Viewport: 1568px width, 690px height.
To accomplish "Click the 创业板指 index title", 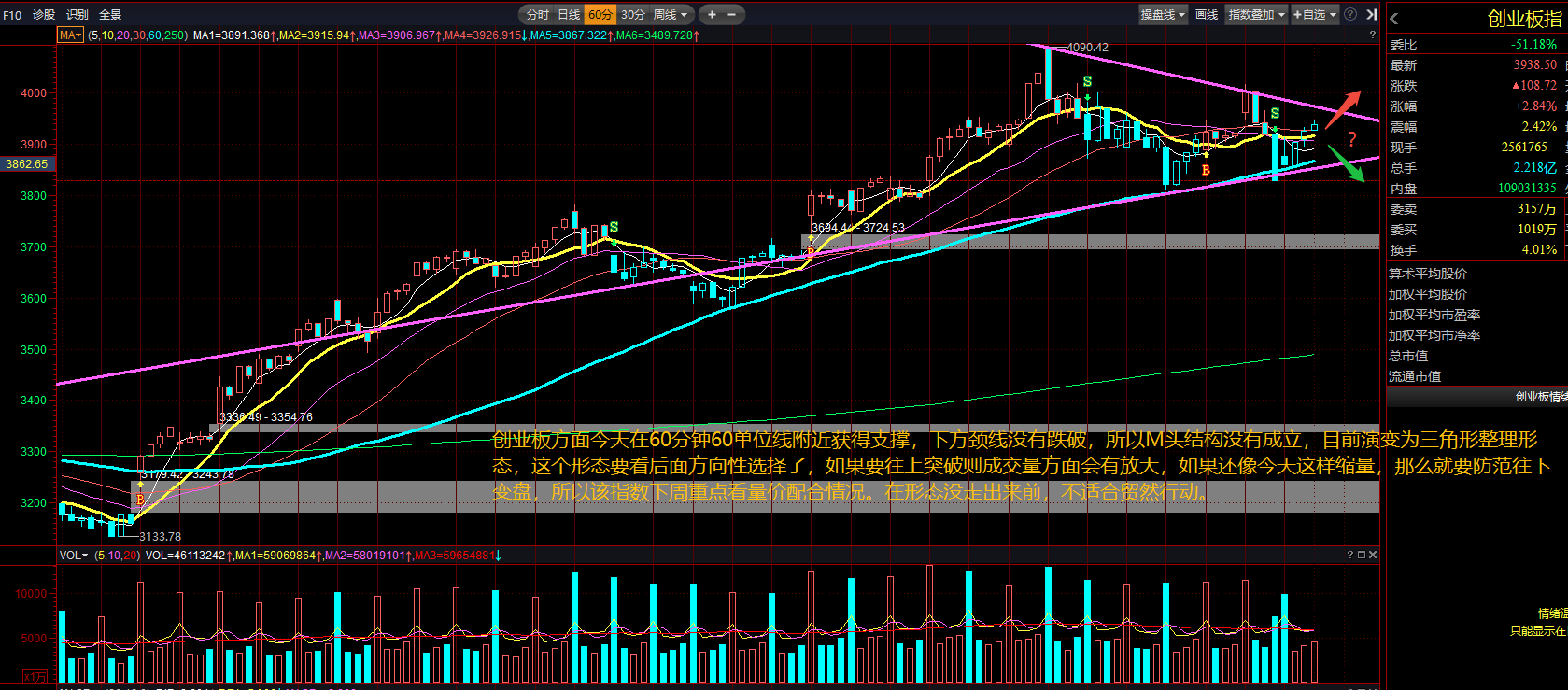I will (1524, 19).
